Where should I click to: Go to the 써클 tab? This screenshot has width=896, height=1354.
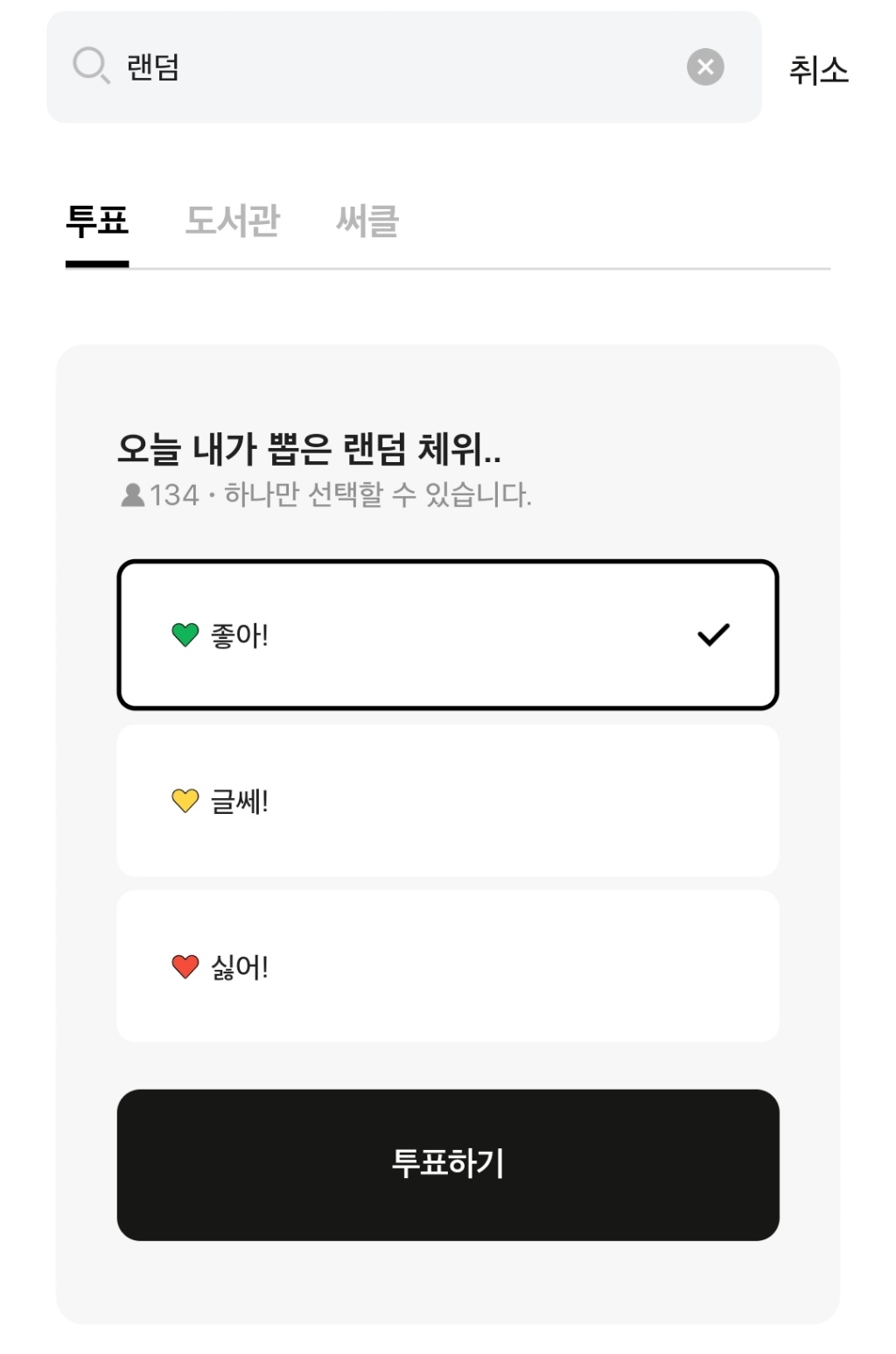(x=367, y=221)
